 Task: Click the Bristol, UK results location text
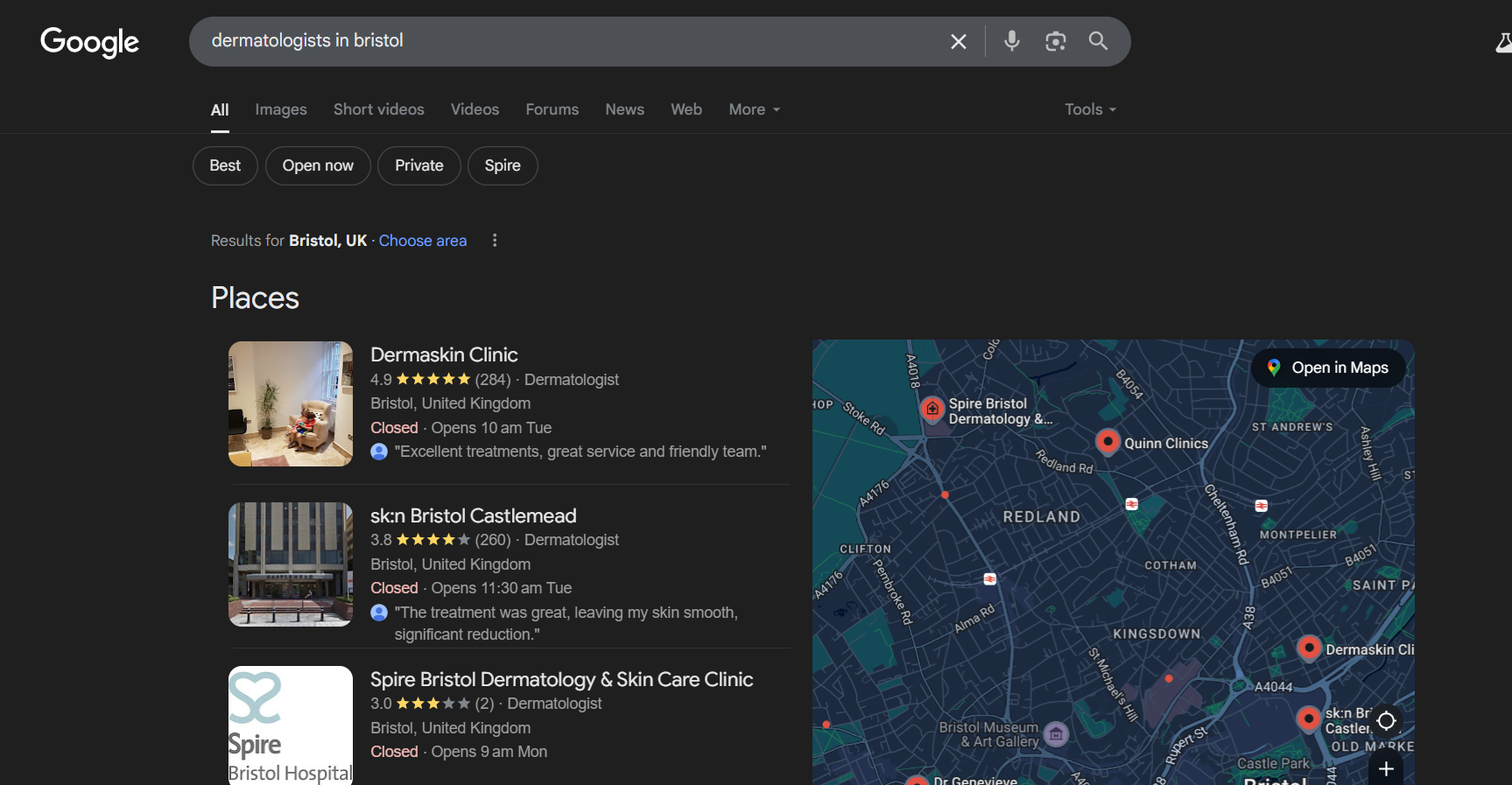tap(328, 241)
